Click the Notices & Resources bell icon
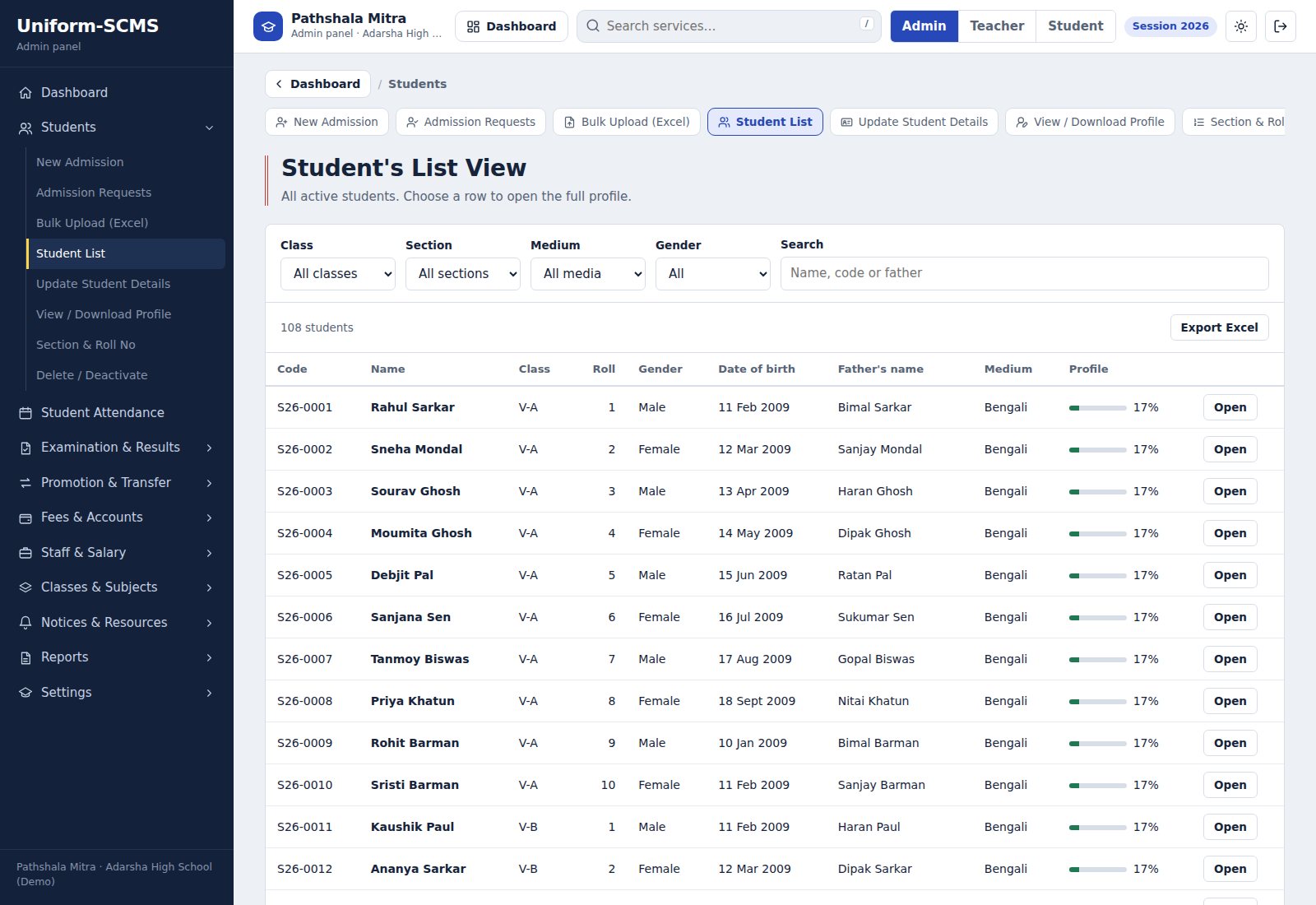Image resolution: width=1316 pixels, height=905 pixels. [x=25, y=623]
